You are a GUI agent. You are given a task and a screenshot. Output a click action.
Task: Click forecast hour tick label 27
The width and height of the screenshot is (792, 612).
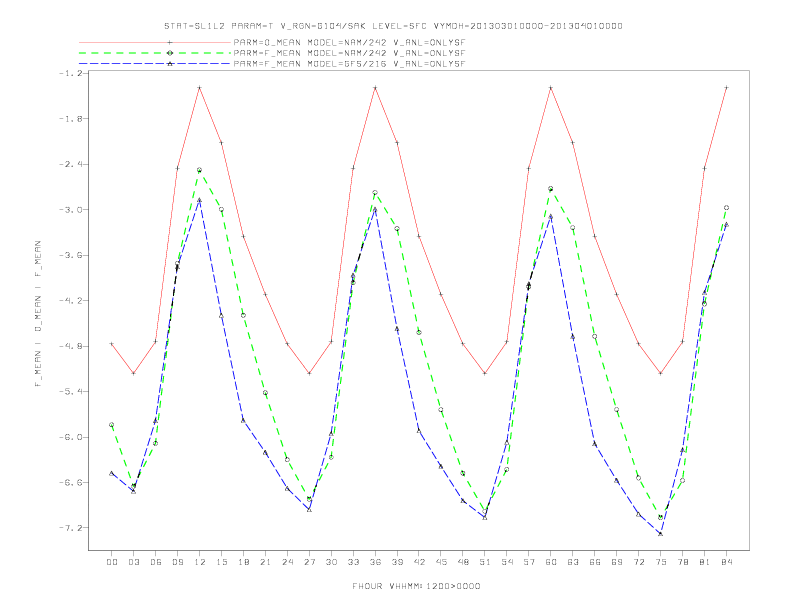[x=309, y=562]
